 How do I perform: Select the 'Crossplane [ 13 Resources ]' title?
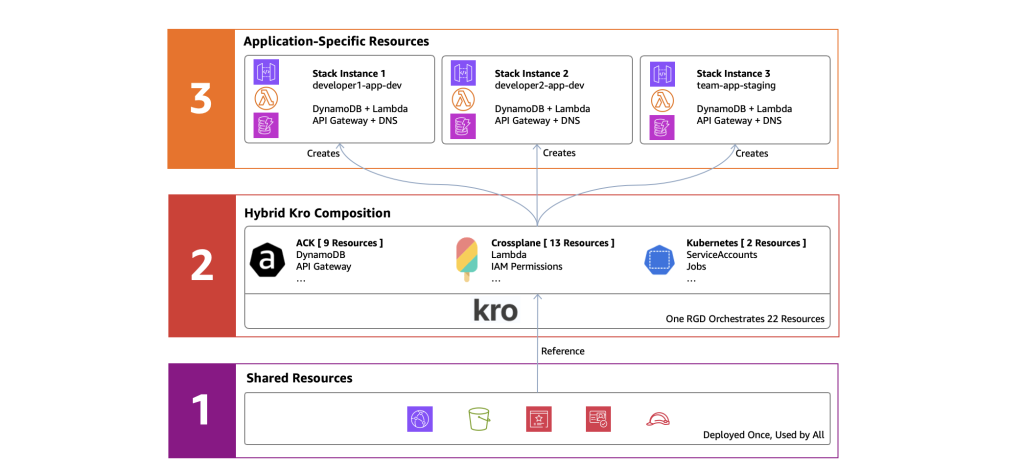[x=552, y=243]
